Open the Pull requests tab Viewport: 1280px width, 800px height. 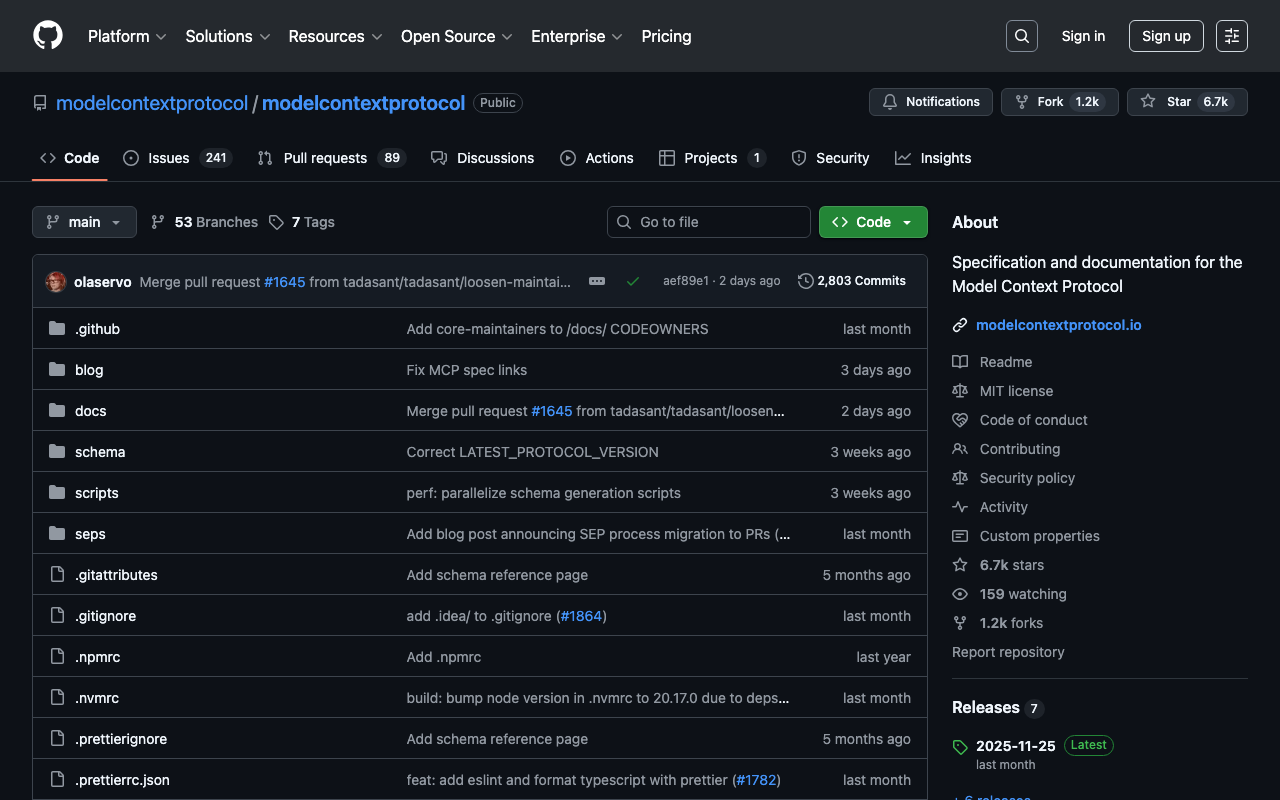pos(330,158)
